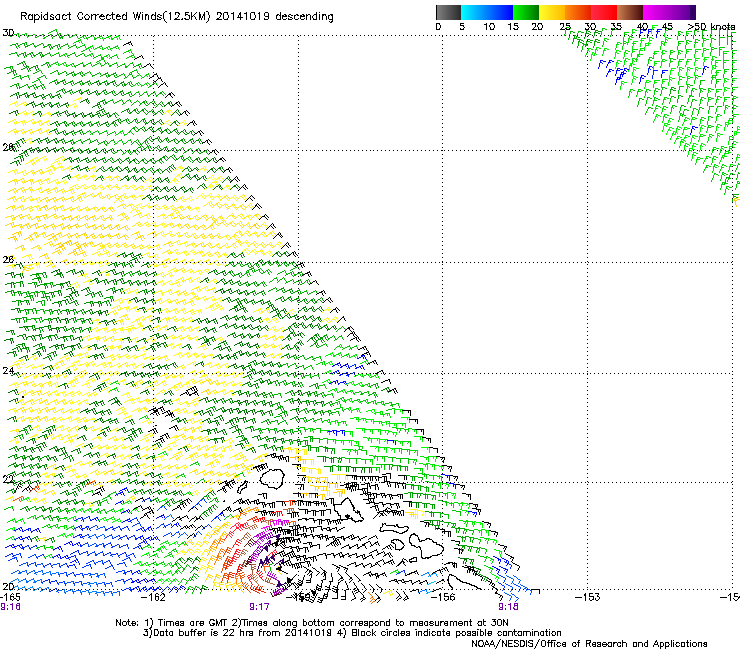Viewport: 740px width, 650px height.
Task: Click the purple 9:17 time stamp
Action: 259,607
